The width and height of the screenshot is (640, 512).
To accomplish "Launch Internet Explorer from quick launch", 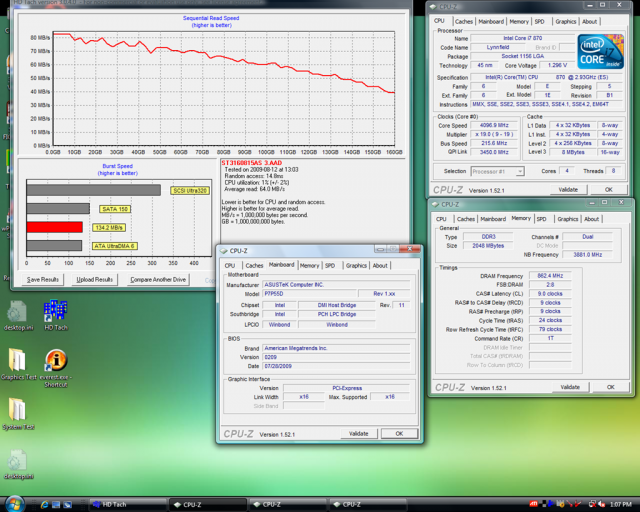I will tap(44, 505).
